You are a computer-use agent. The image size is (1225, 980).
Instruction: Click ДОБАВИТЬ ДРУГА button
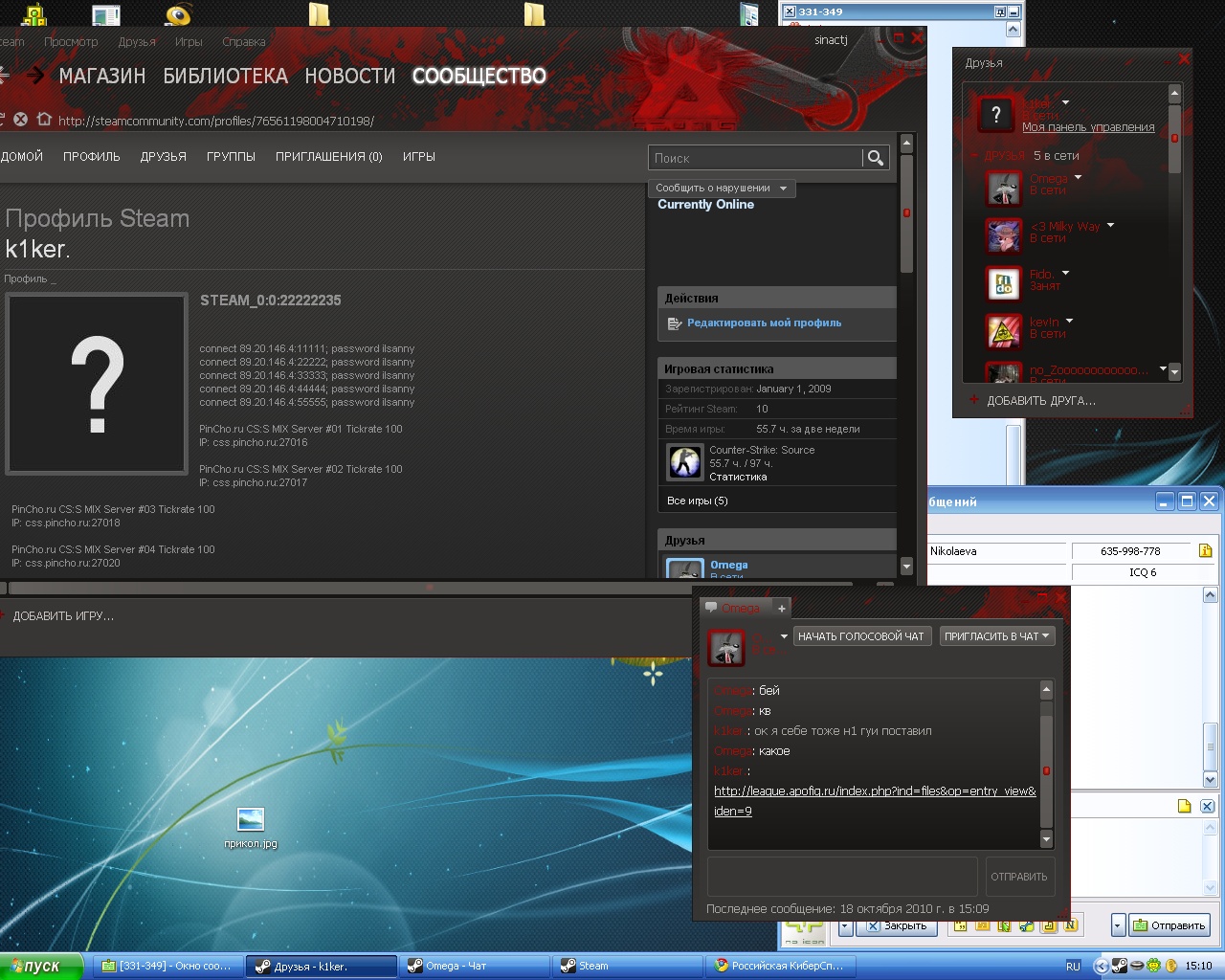coord(1033,401)
